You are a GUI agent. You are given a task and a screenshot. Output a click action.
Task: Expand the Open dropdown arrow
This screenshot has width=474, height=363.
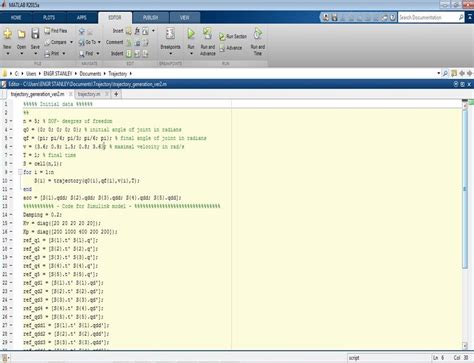[21, 54]
